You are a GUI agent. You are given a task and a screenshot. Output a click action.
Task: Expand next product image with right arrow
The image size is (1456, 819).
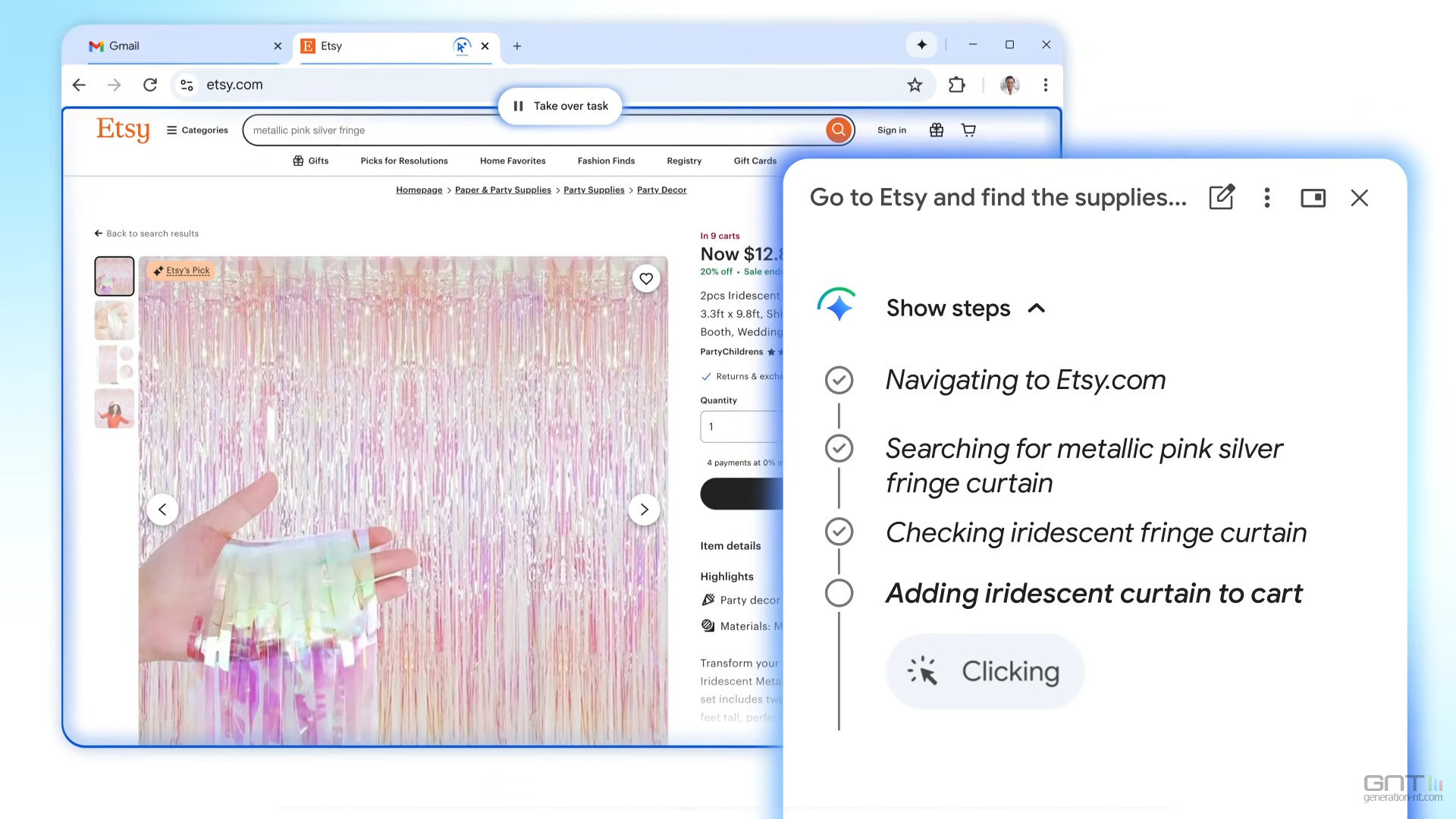(644, 510)
